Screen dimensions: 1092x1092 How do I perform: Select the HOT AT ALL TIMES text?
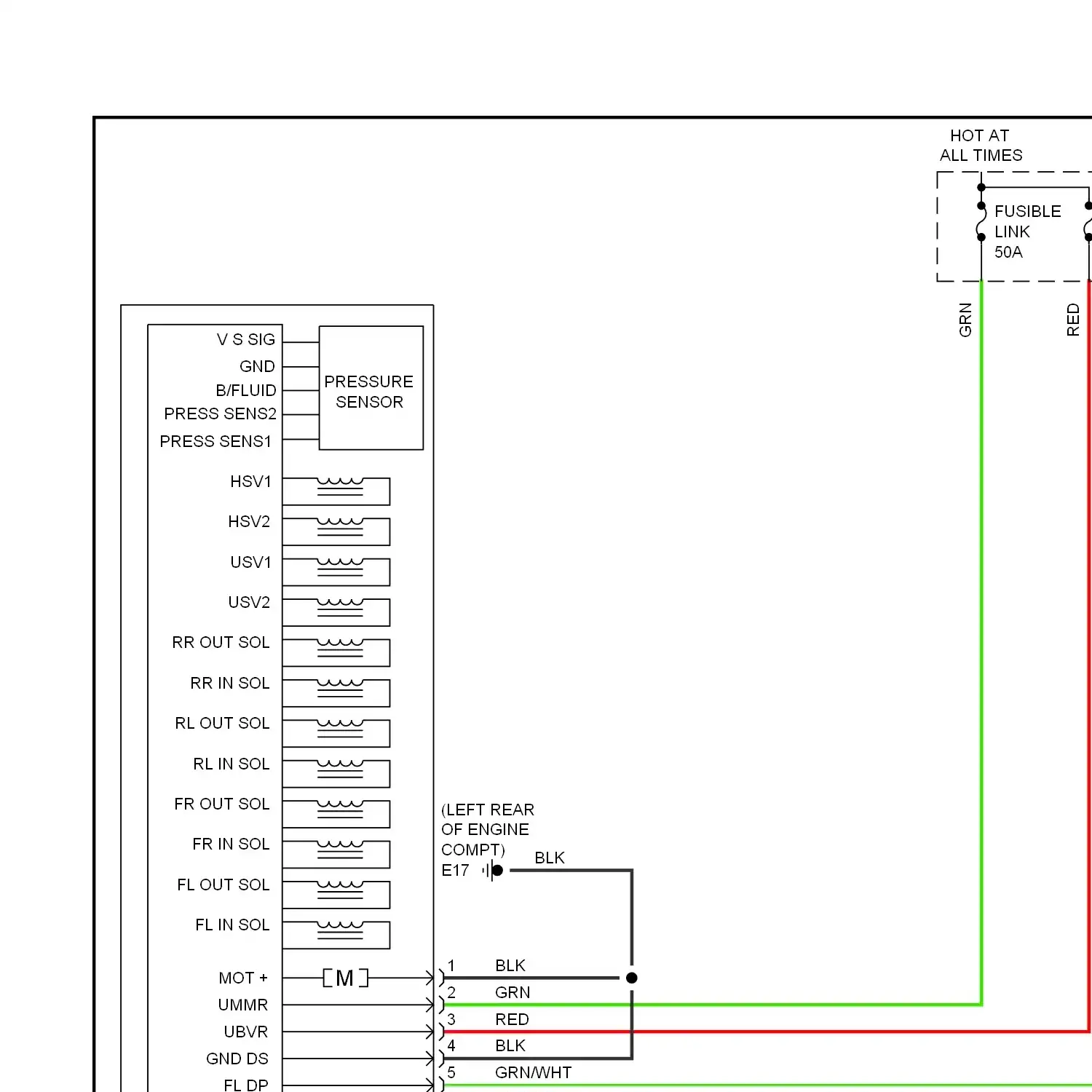tap(981, 146)
